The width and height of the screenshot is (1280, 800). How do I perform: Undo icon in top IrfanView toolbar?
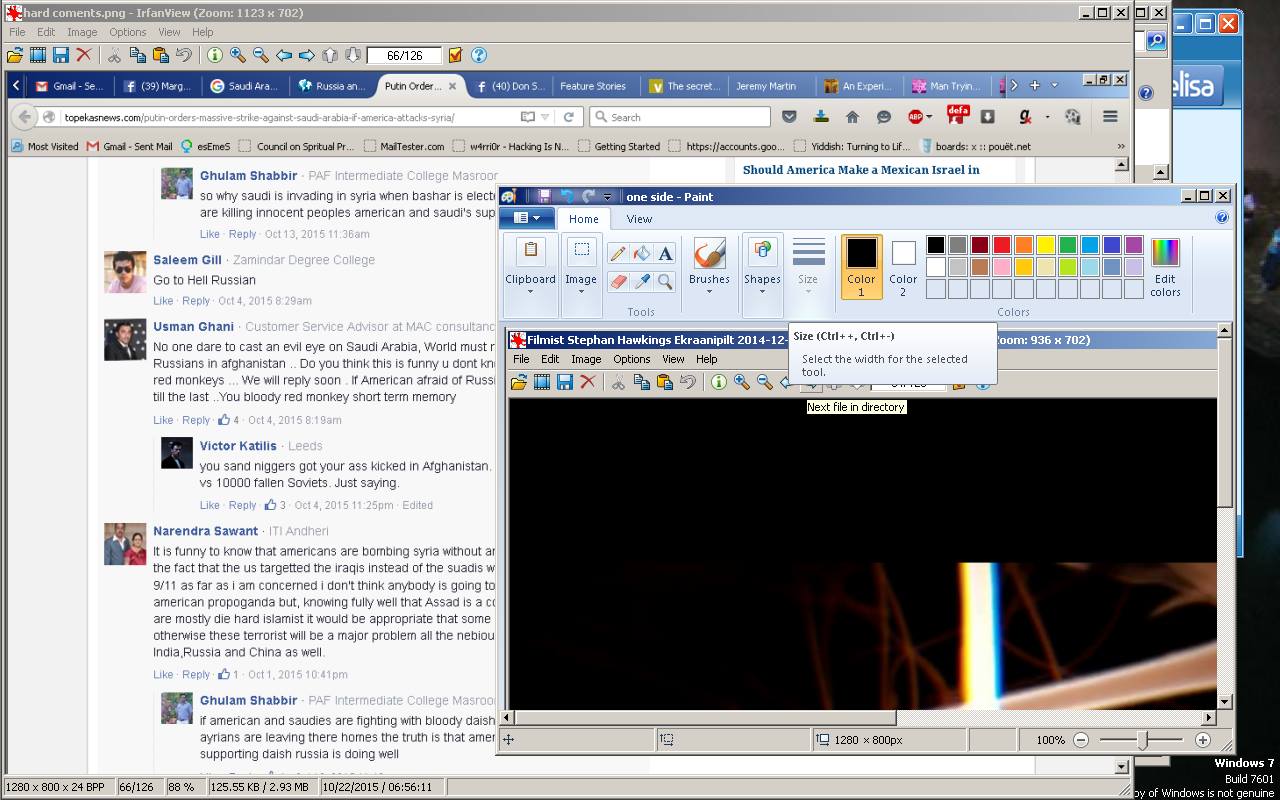pos(183,55)
